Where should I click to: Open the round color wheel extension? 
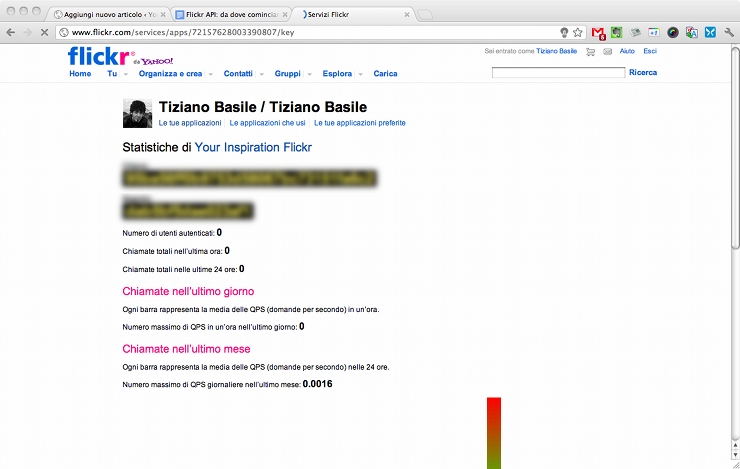(673, 32)
